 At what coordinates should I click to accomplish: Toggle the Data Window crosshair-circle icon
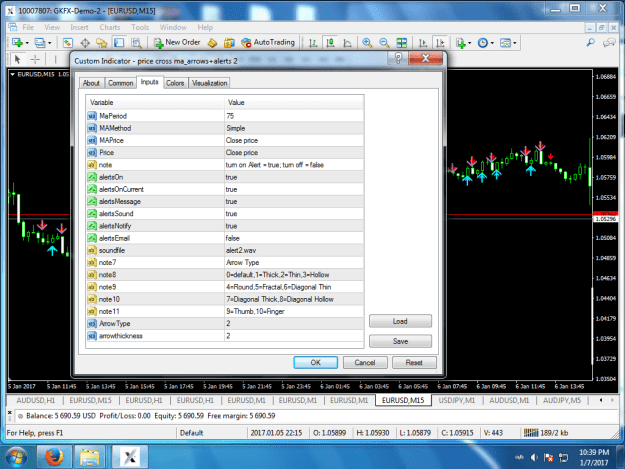[x=85, y=43]
